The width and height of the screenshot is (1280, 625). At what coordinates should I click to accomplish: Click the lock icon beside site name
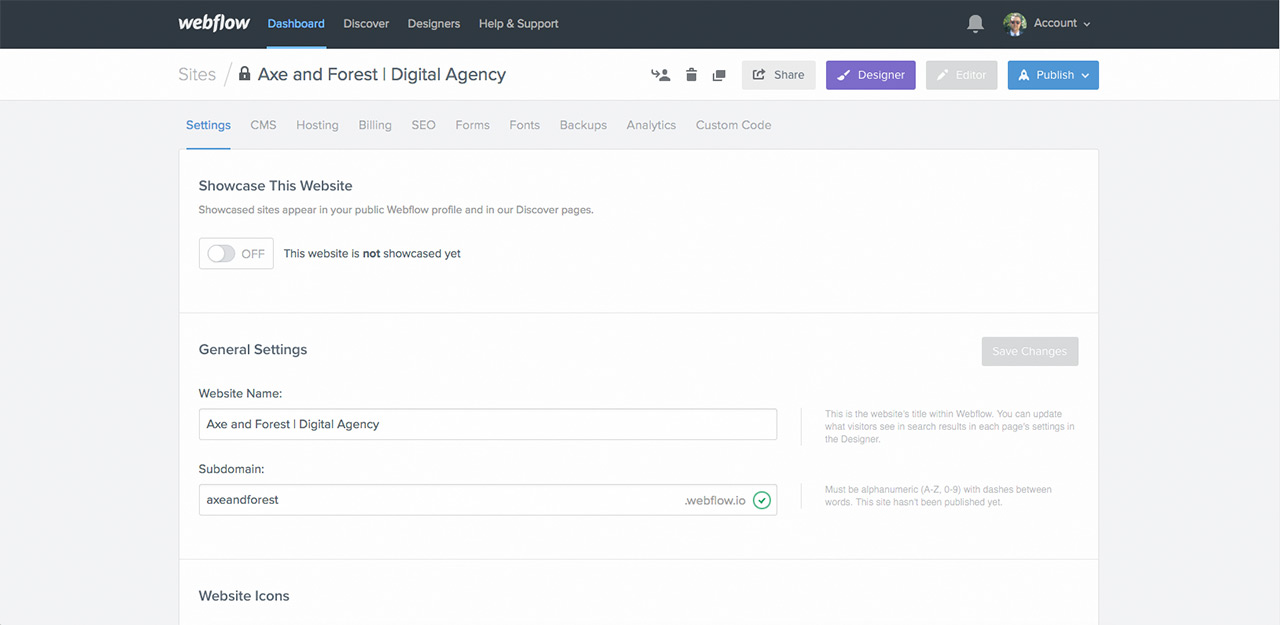click(x=244, y=73)
